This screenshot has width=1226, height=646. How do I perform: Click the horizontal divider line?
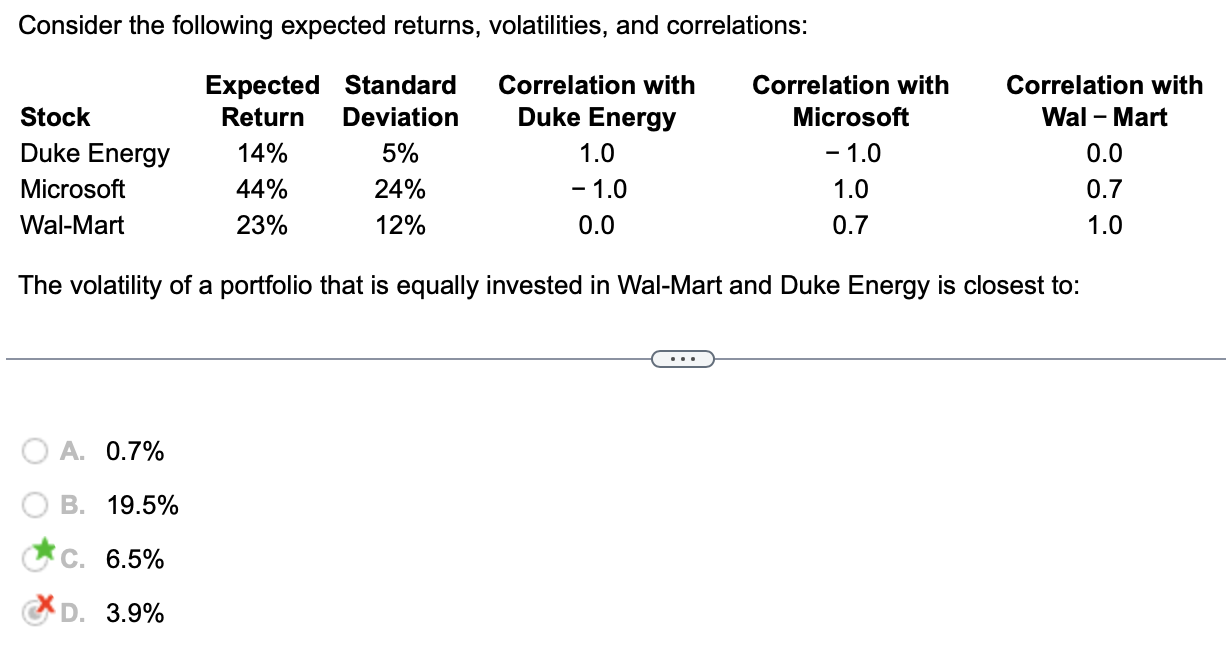click(300, 357)
